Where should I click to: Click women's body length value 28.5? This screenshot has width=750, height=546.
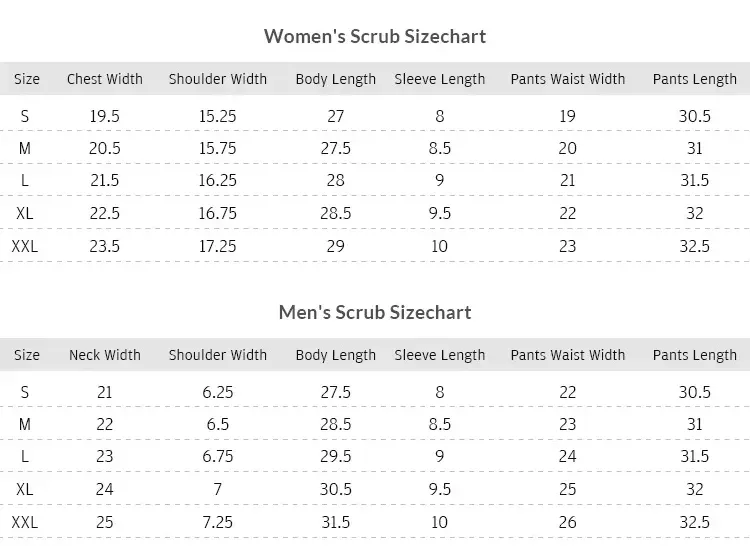(x=336, y=213)
